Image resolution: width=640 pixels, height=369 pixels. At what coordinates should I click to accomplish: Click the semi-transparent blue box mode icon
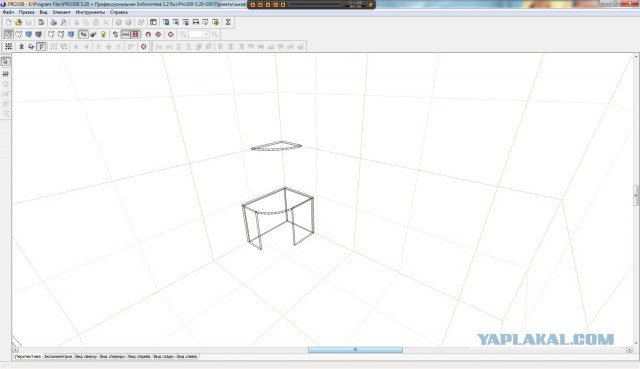[x=71, y=34]
